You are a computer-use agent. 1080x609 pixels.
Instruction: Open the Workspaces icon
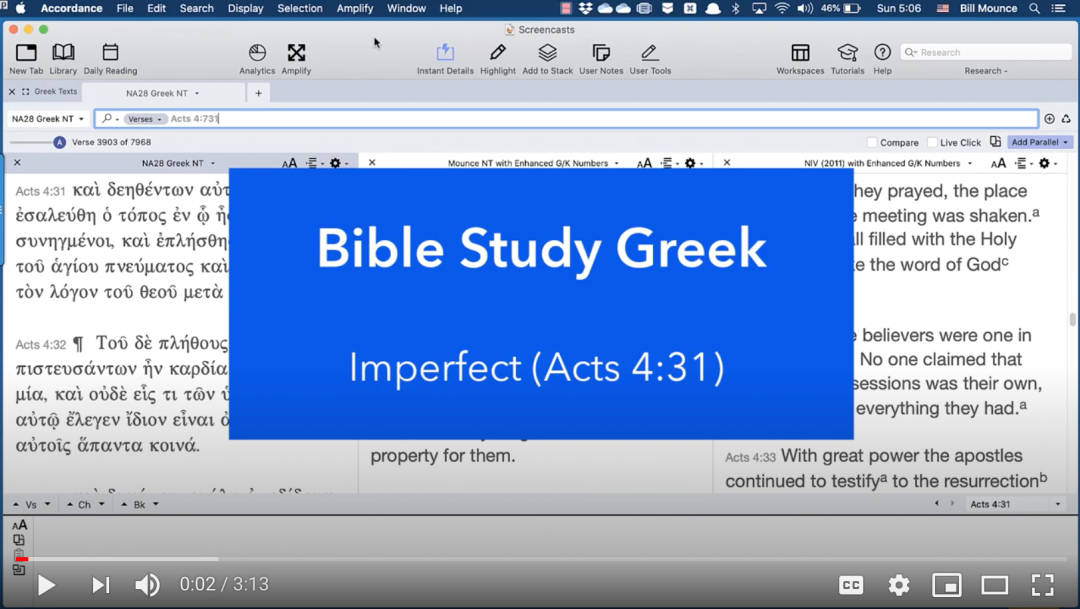pos(800,53)
